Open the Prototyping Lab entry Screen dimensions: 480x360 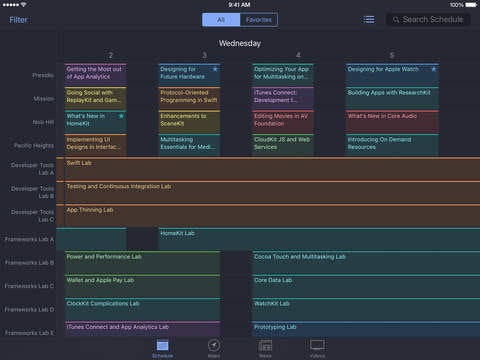366,329
